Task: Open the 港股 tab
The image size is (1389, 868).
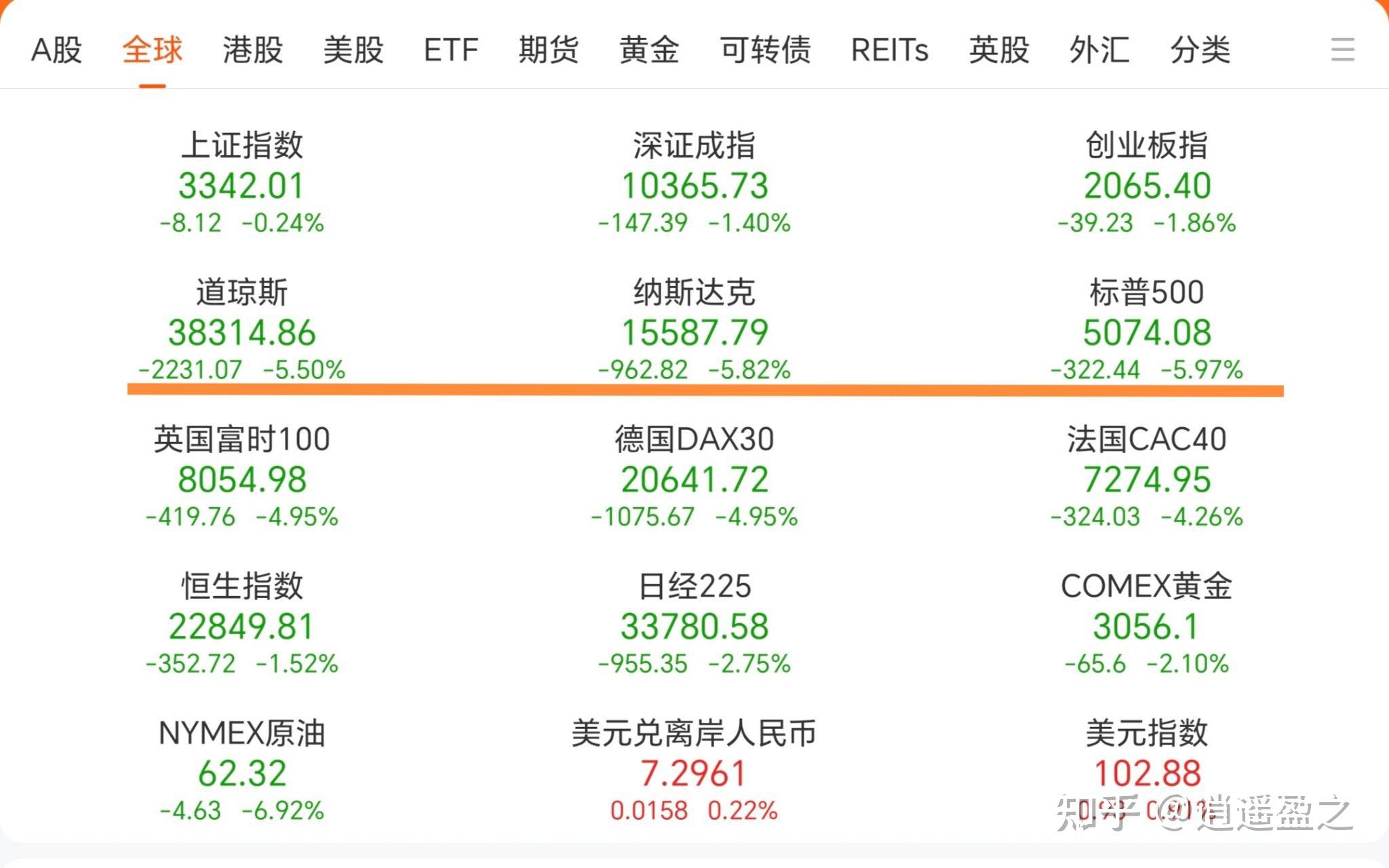Action: tap(252, 51)
